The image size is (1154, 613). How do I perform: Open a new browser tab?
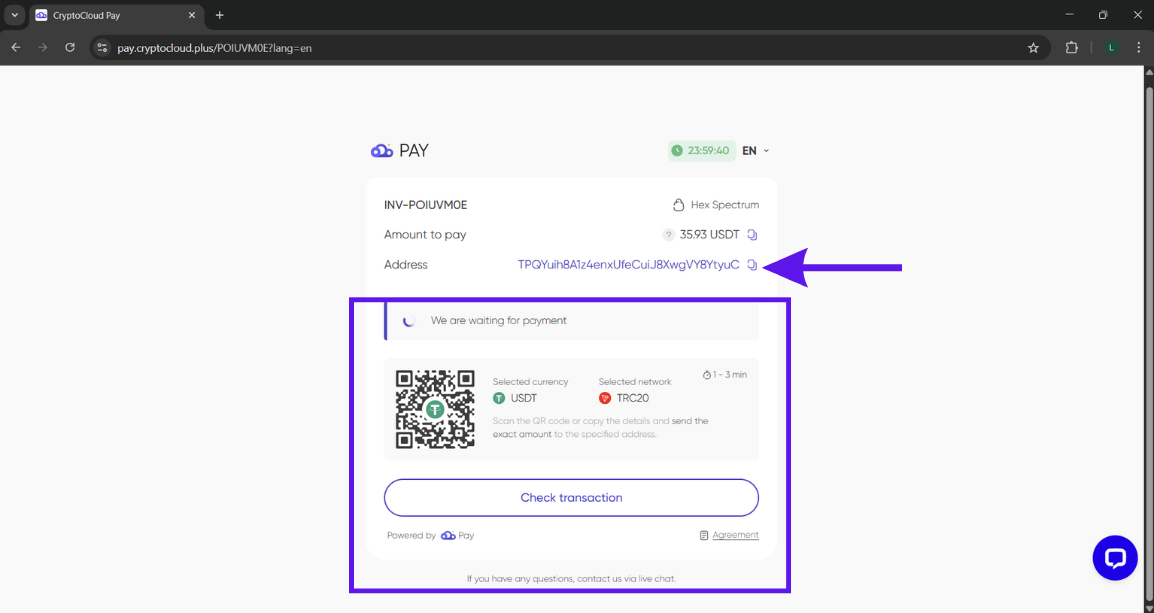click(220, 15)
